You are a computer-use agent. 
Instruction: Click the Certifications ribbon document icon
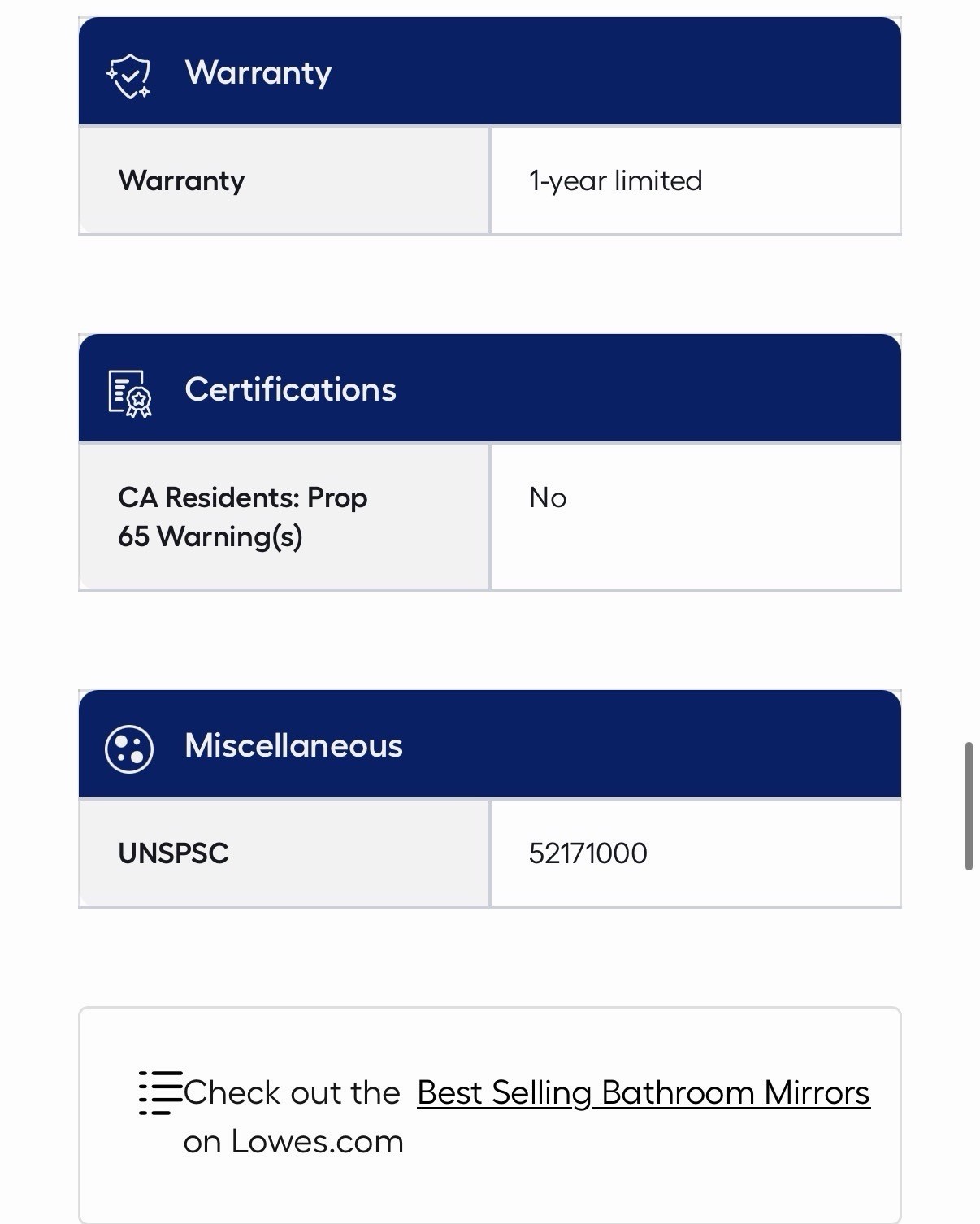(130, 393)
